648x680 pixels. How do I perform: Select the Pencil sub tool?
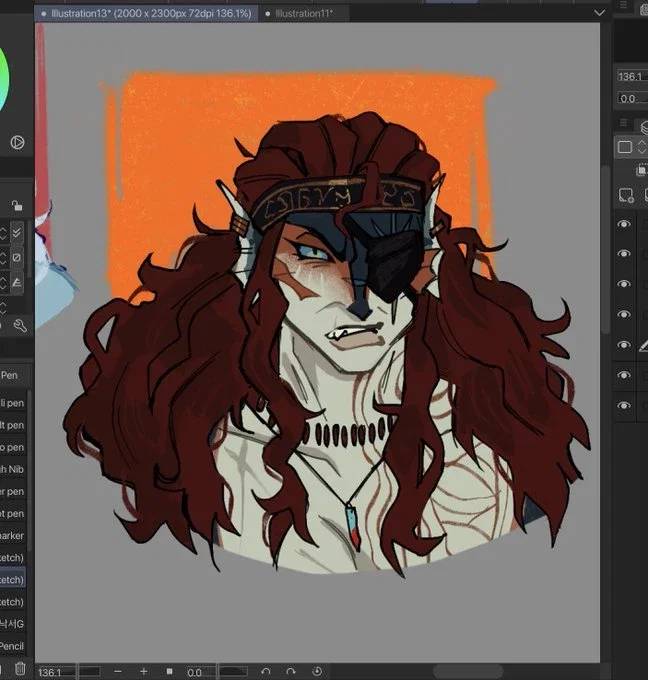13,646
